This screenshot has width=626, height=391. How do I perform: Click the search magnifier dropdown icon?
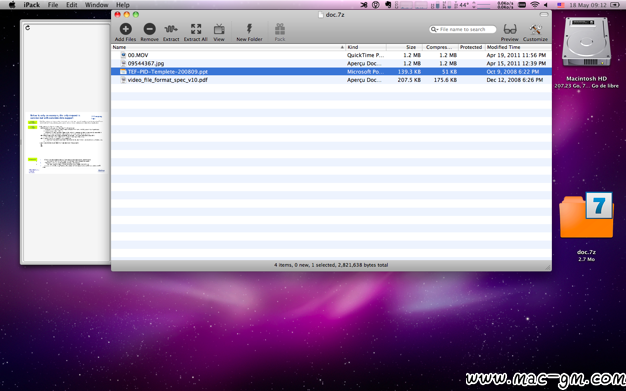point(434,30)
